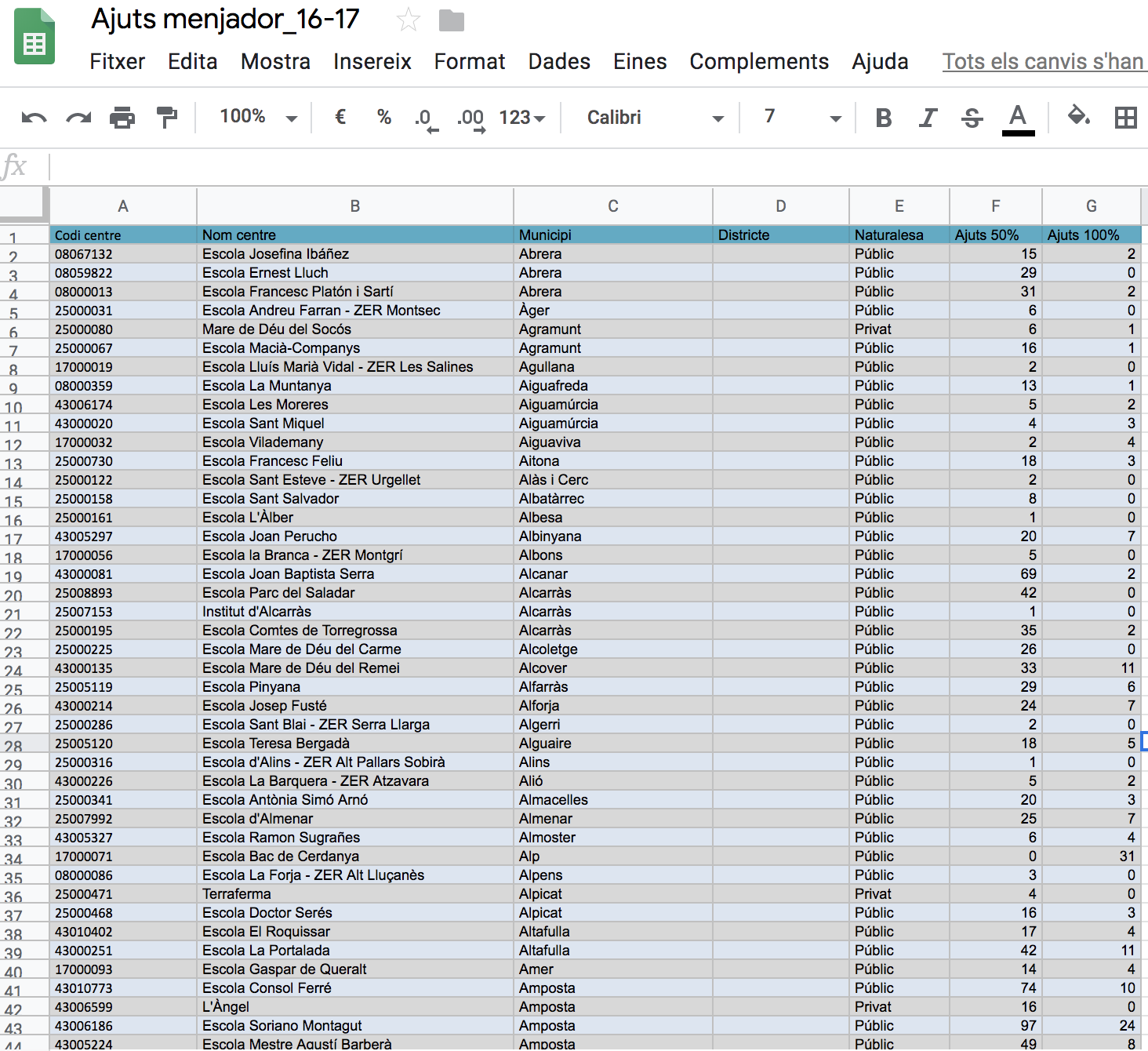1148x1051 pixels.
Task: Open the Complements menu
Action: click(x=759, y=61)
